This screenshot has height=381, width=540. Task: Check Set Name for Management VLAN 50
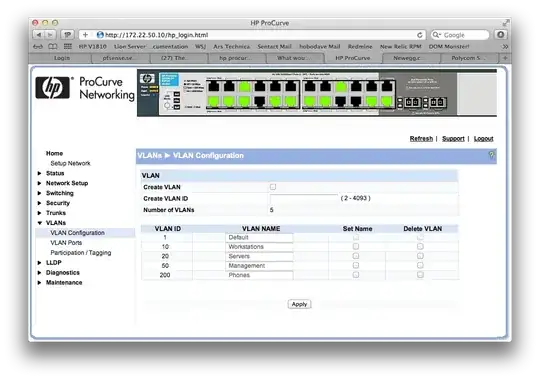coord(356,265)
